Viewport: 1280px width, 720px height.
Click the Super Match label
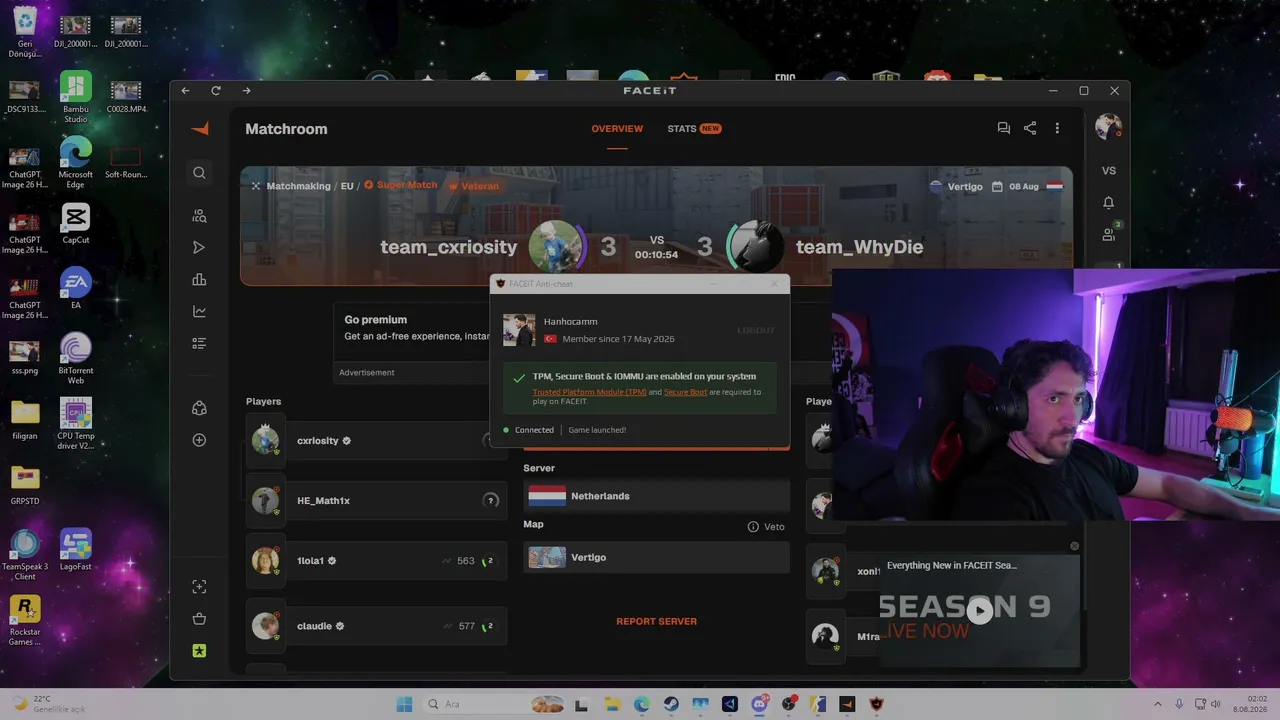400,185
